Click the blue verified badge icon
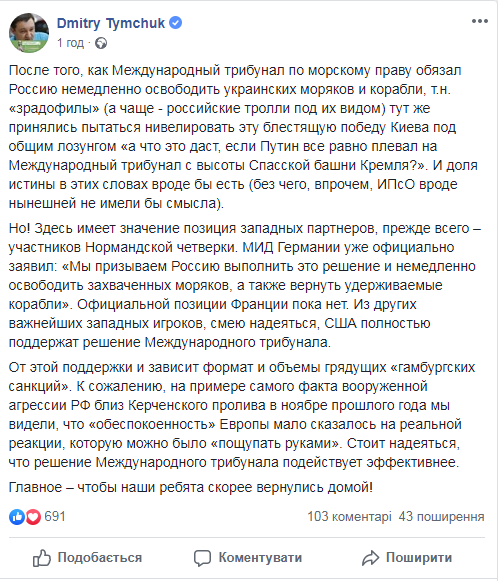This screenshot has width=498, height=581. (176, 23)
